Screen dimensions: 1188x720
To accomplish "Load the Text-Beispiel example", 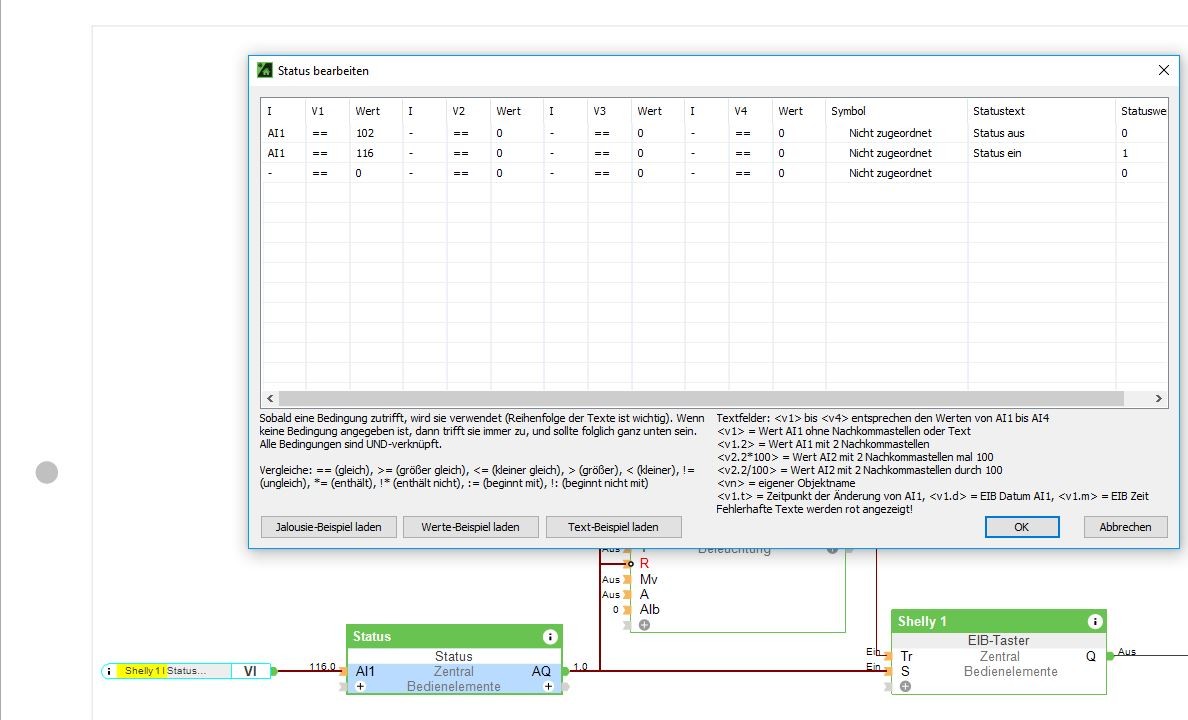I will point(614,527).
